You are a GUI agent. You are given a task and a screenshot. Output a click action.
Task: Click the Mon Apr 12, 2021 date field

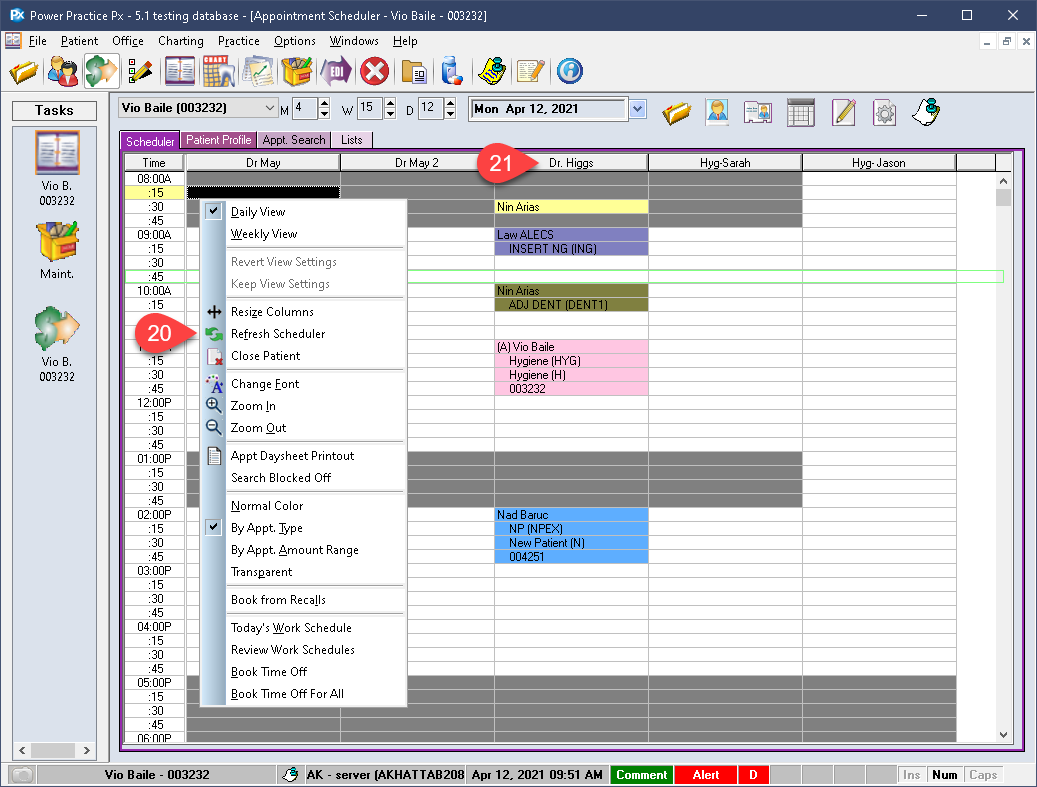coord(548,109)
